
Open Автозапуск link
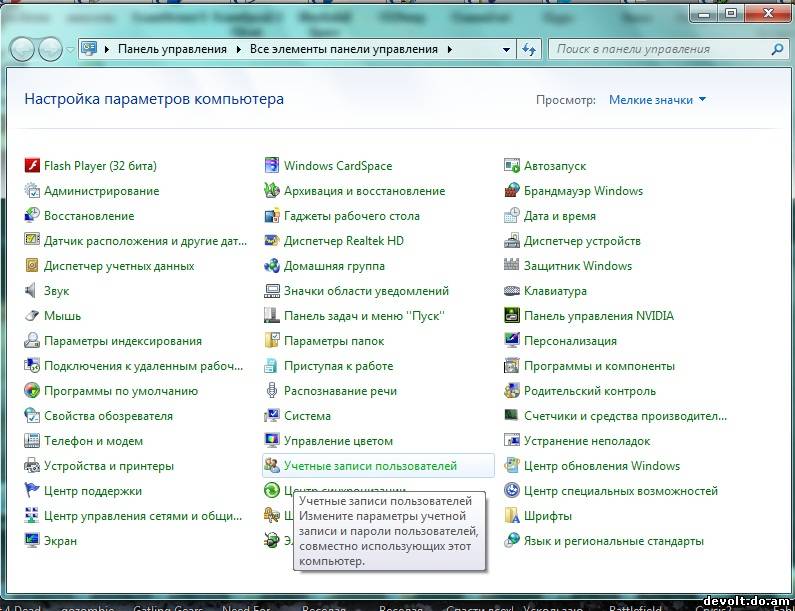(x=555, y=166)
